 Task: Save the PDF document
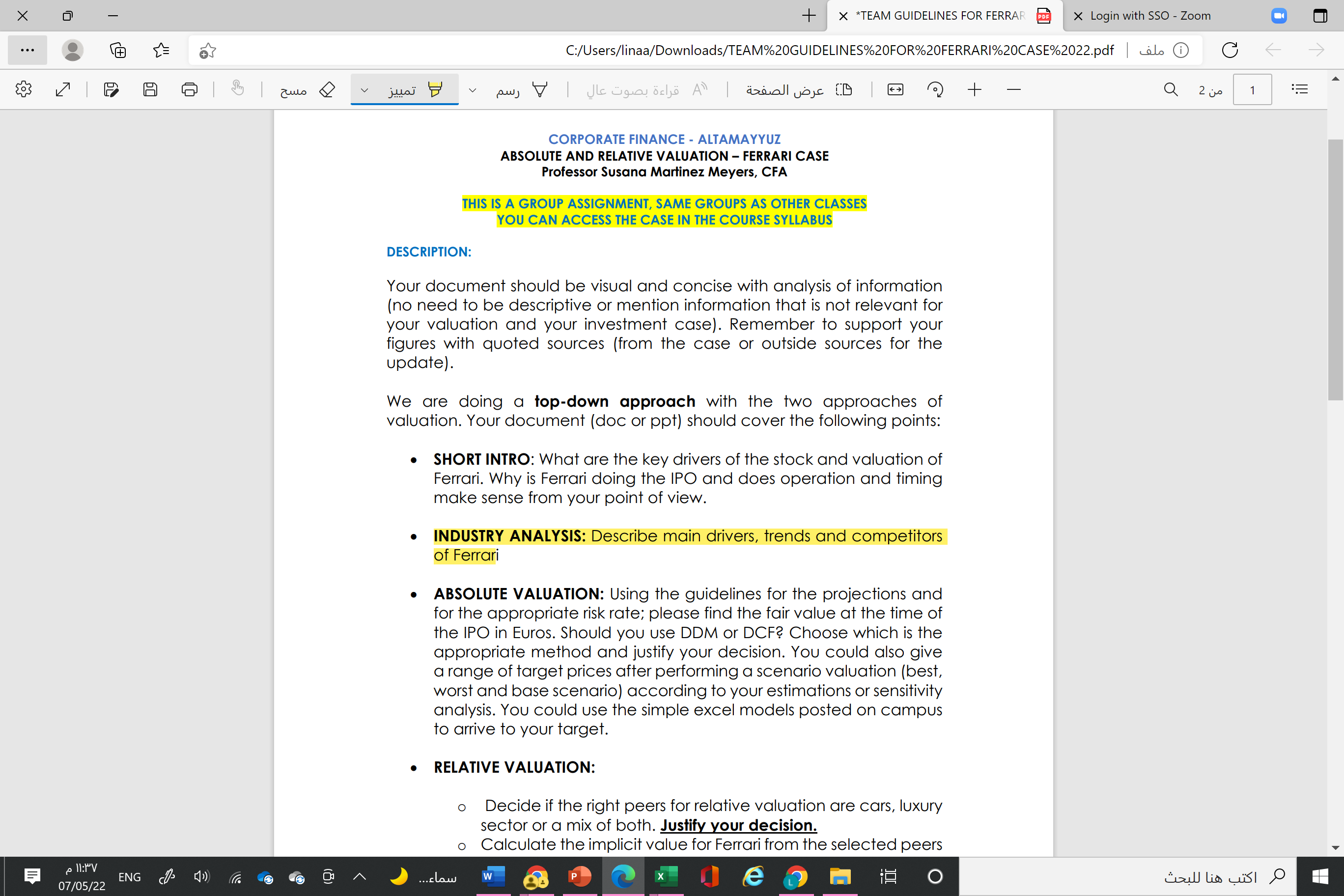pyautogui.click(x=150, y=89)
